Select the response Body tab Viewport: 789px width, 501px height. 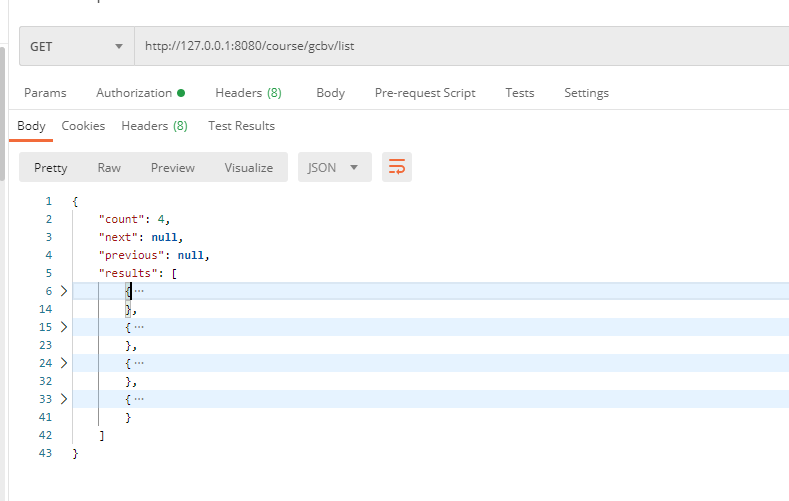click(31, 126)
